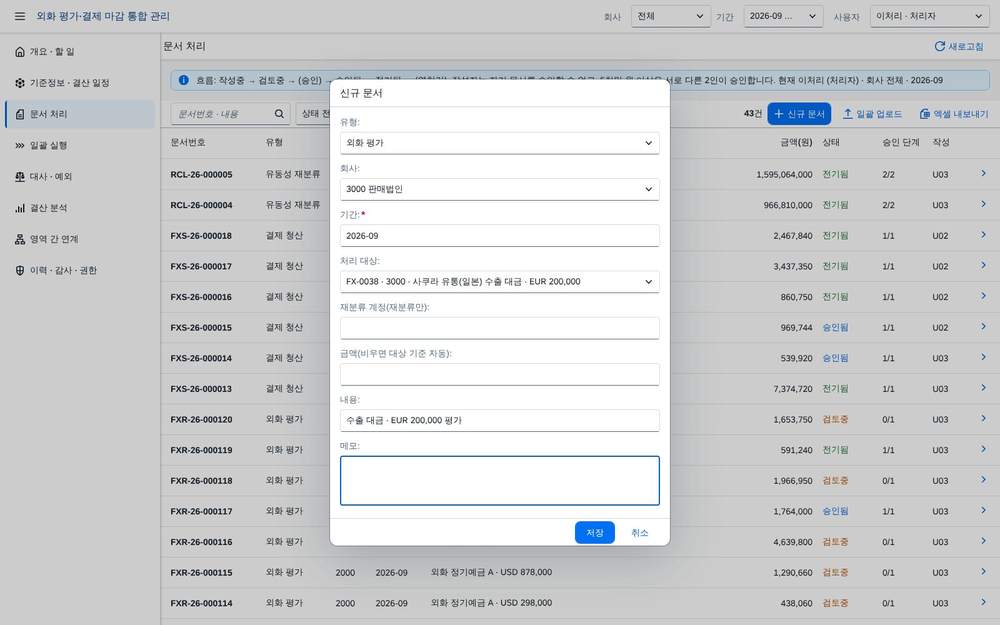Open 처리 대상 FX-0038 dropdown
Viewport: 1000px width, 625px height.
[499, 281]
